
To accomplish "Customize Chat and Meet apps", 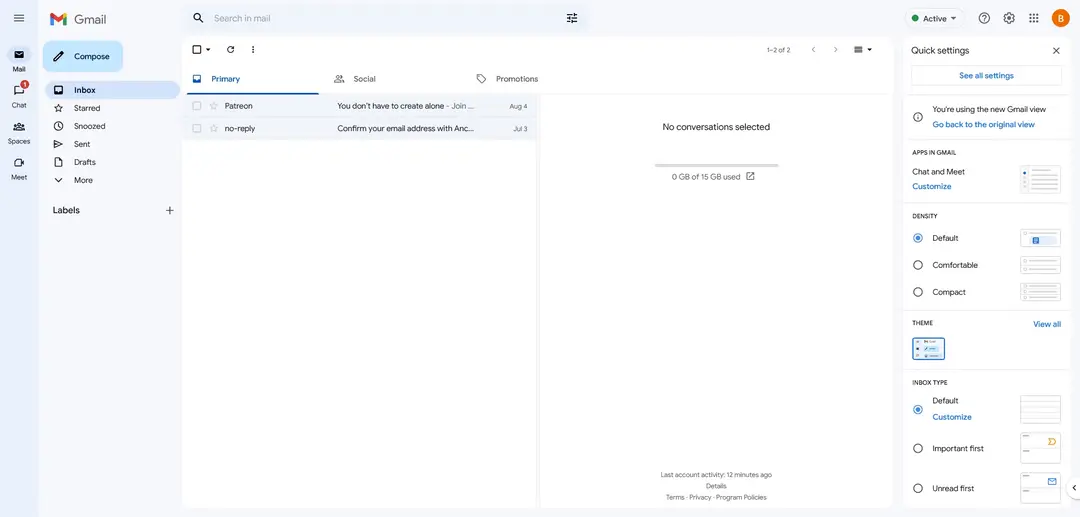I will click(x=931, y=187).
